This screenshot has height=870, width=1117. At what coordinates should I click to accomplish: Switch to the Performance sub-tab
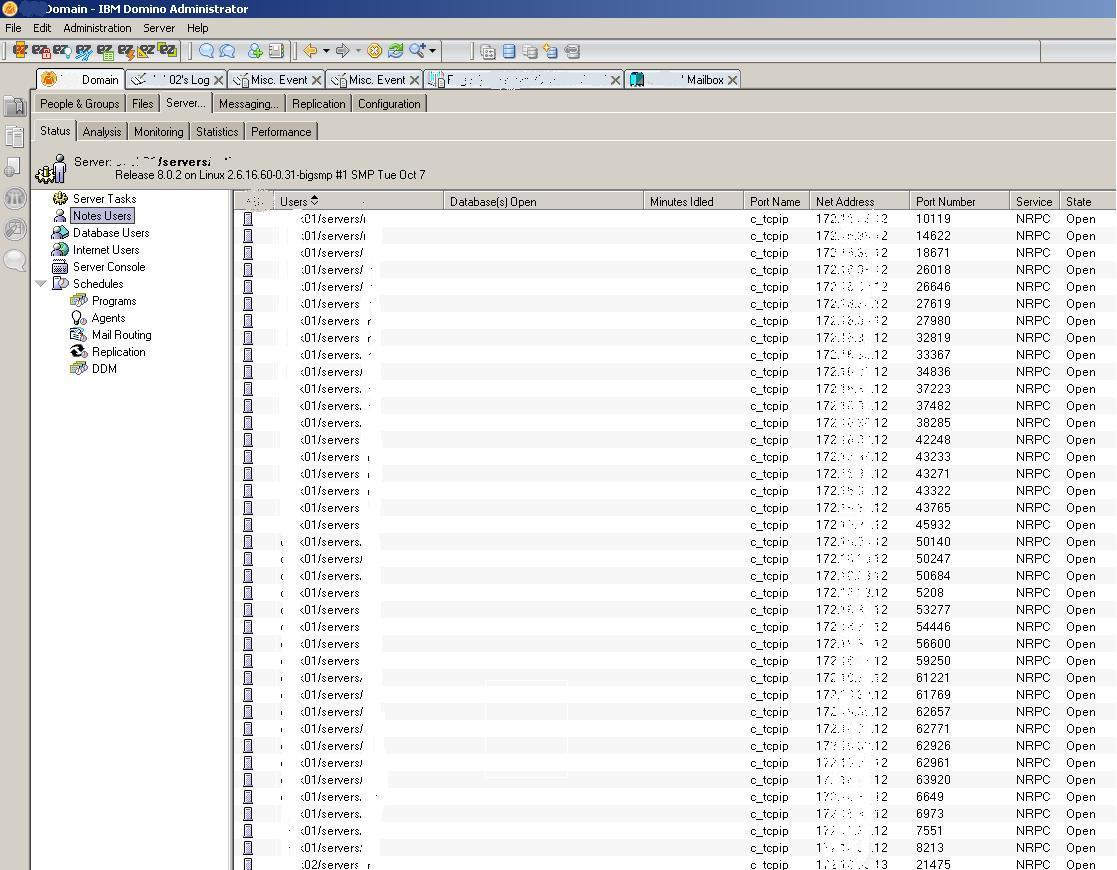pyautogui.click(x=281, y=132)
